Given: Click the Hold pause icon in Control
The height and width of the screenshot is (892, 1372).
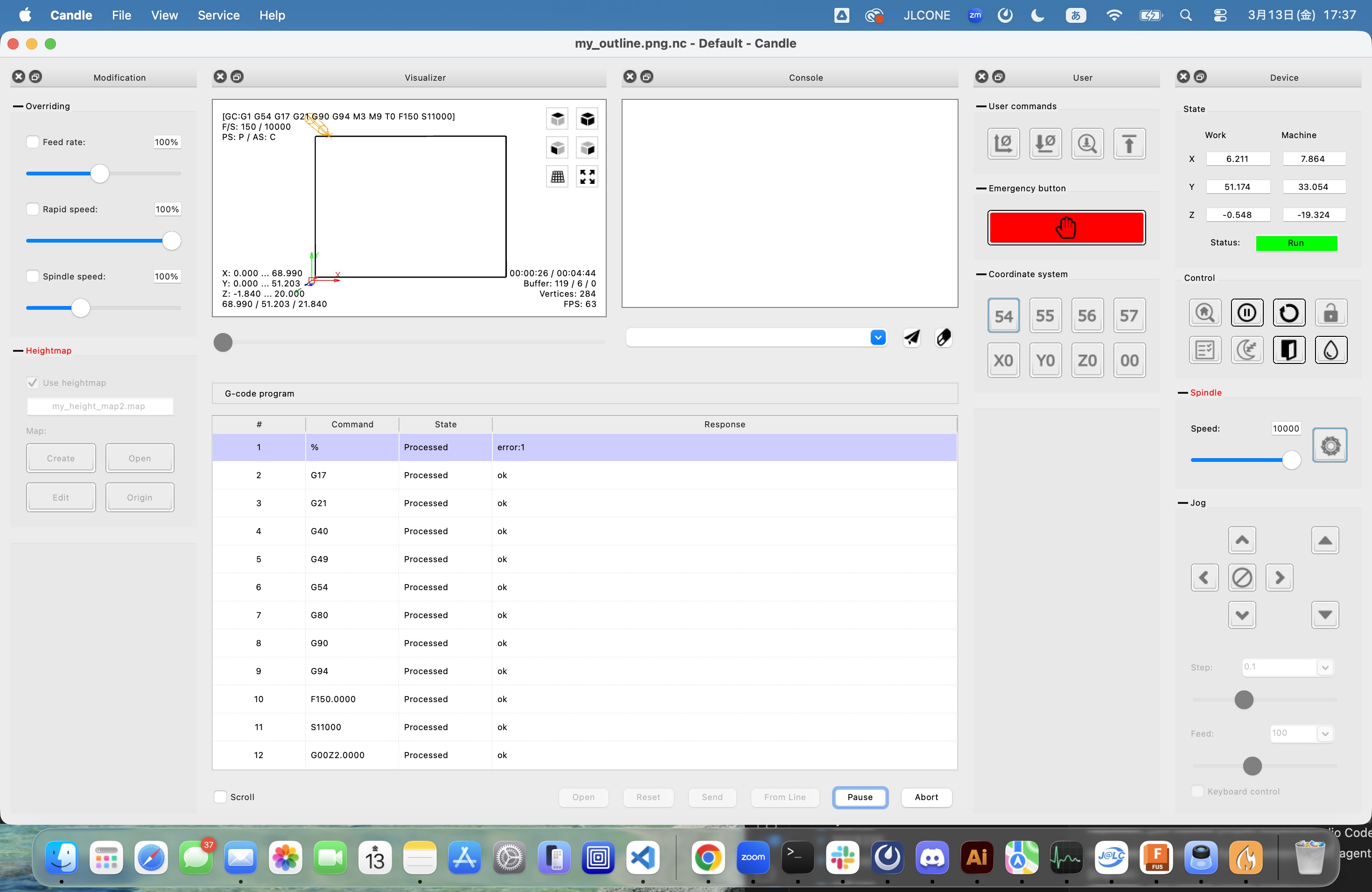Looking at the screenshot, I should point(1246,313).
